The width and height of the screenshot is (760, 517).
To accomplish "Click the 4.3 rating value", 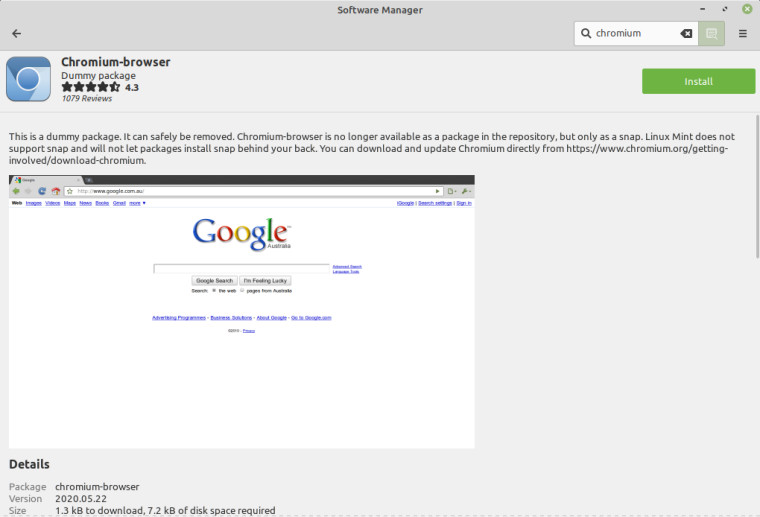I will tap(132, 88).
